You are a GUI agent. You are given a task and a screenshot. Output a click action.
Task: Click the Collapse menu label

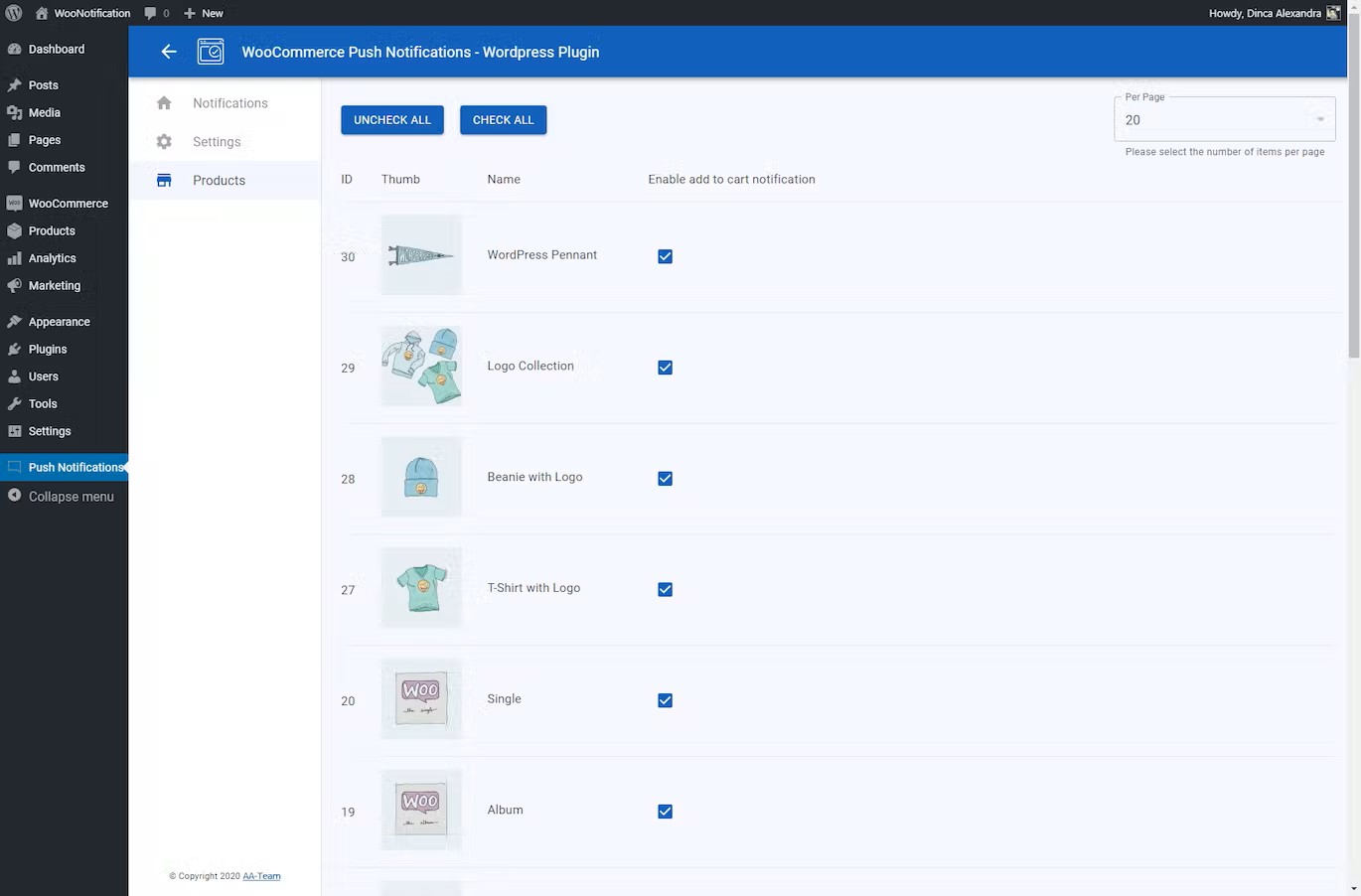click(72, 497)
